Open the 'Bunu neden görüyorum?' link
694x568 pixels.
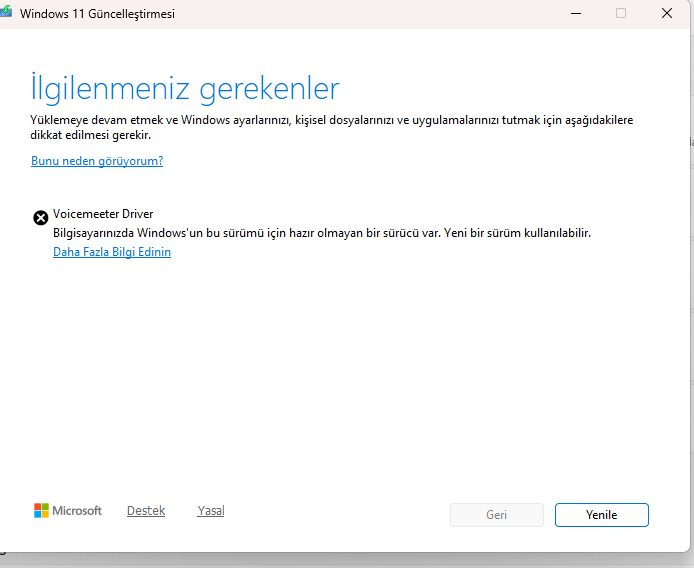[97, 161]
